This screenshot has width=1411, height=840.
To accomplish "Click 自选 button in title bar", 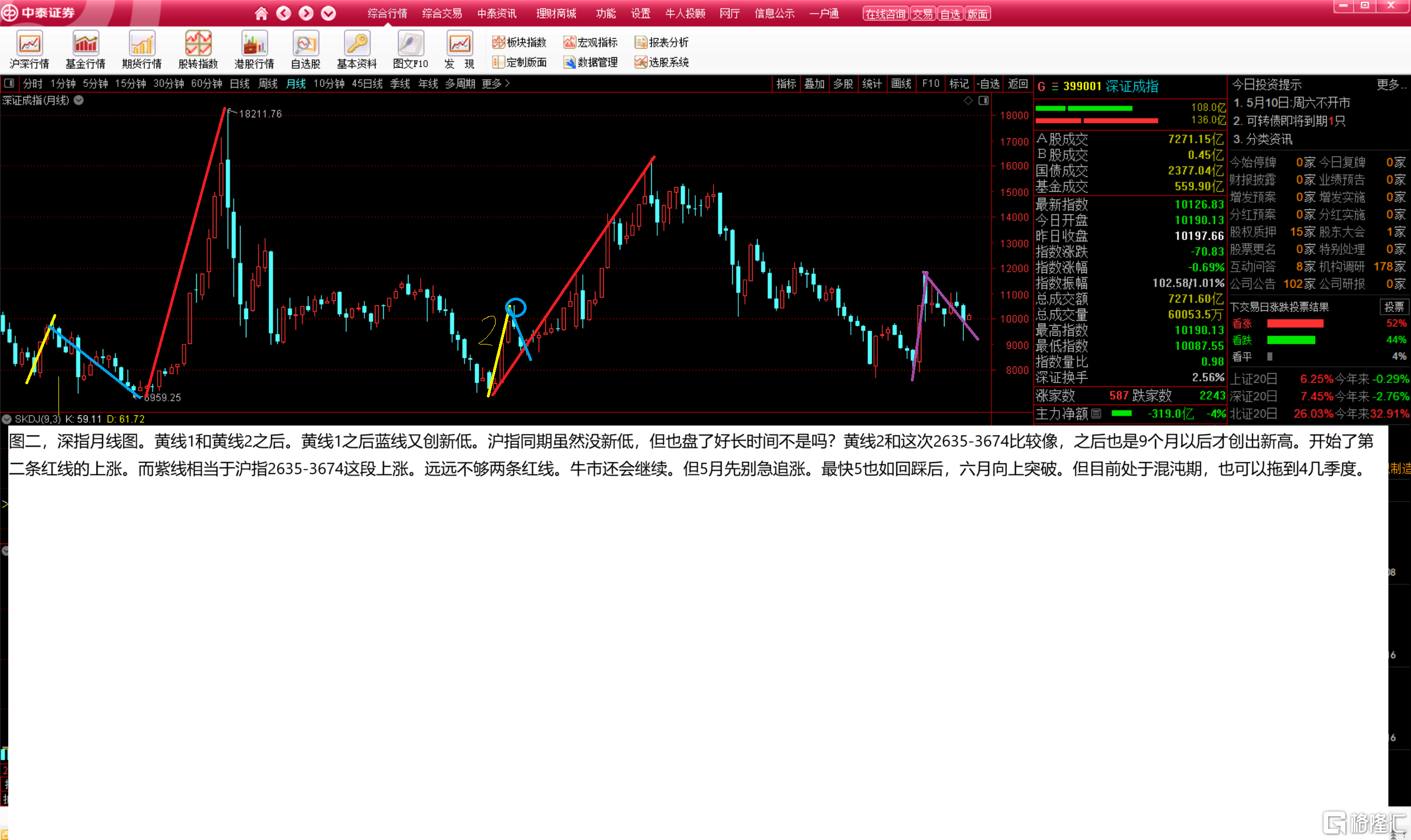I will 950,14.
